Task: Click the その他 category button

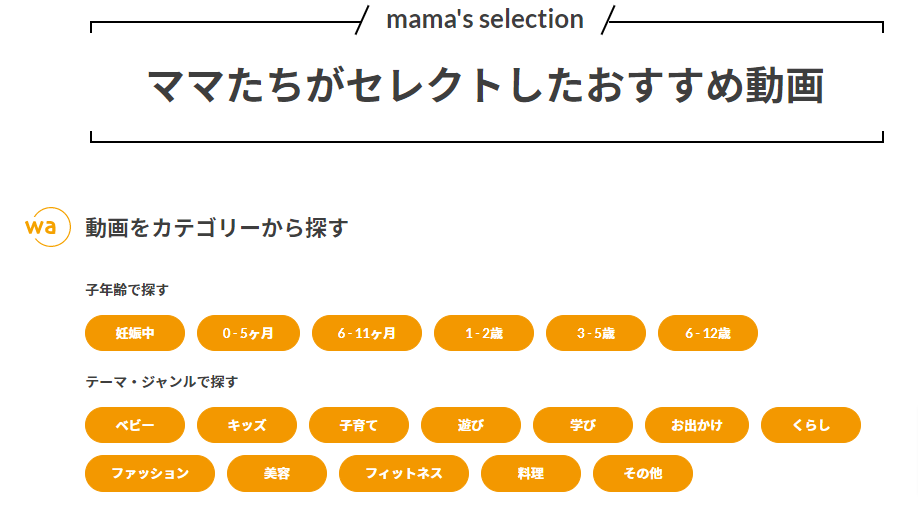Action: (x=643, y=473)
